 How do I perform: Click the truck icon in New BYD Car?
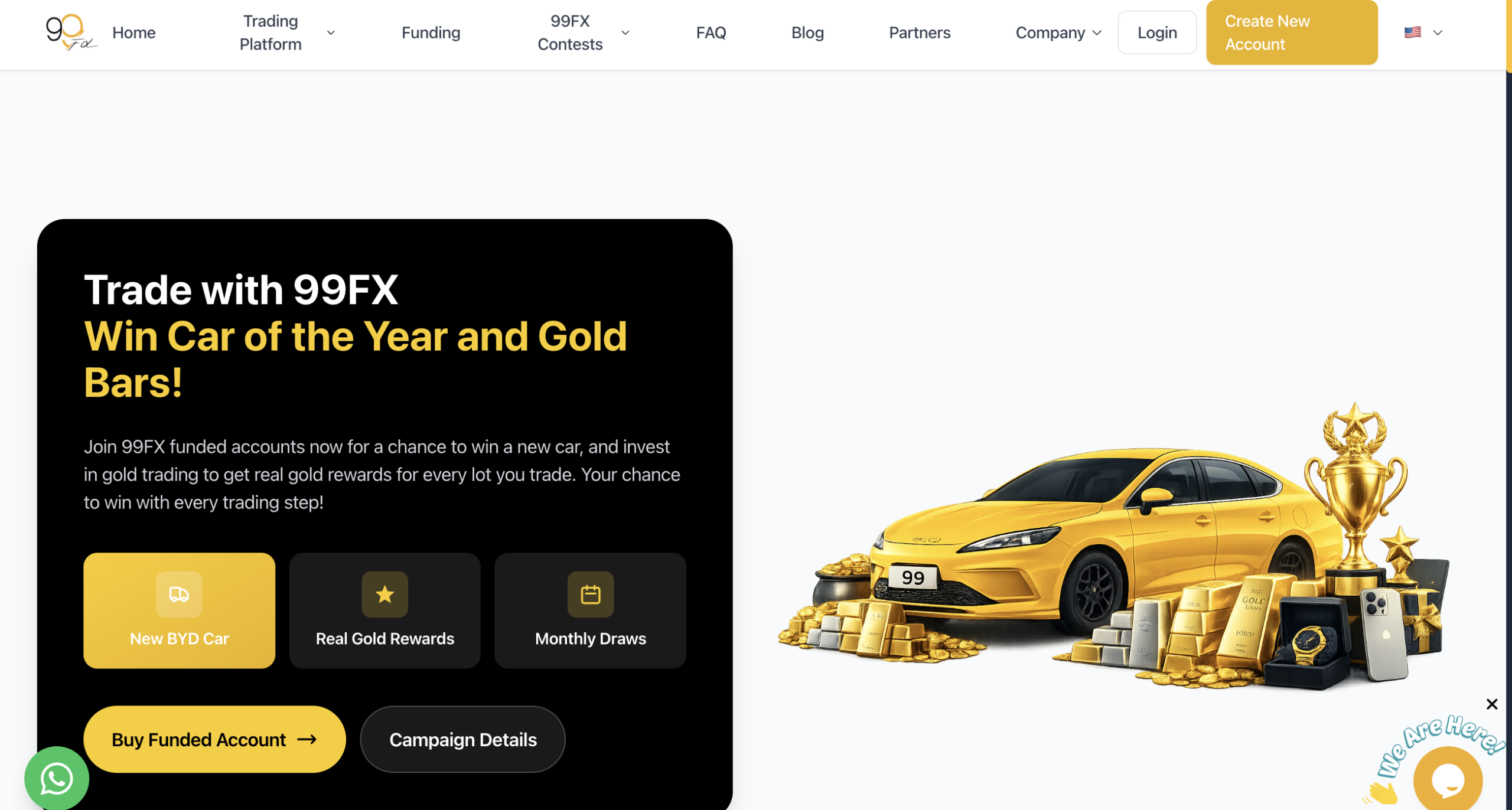[x=179, y=594]
